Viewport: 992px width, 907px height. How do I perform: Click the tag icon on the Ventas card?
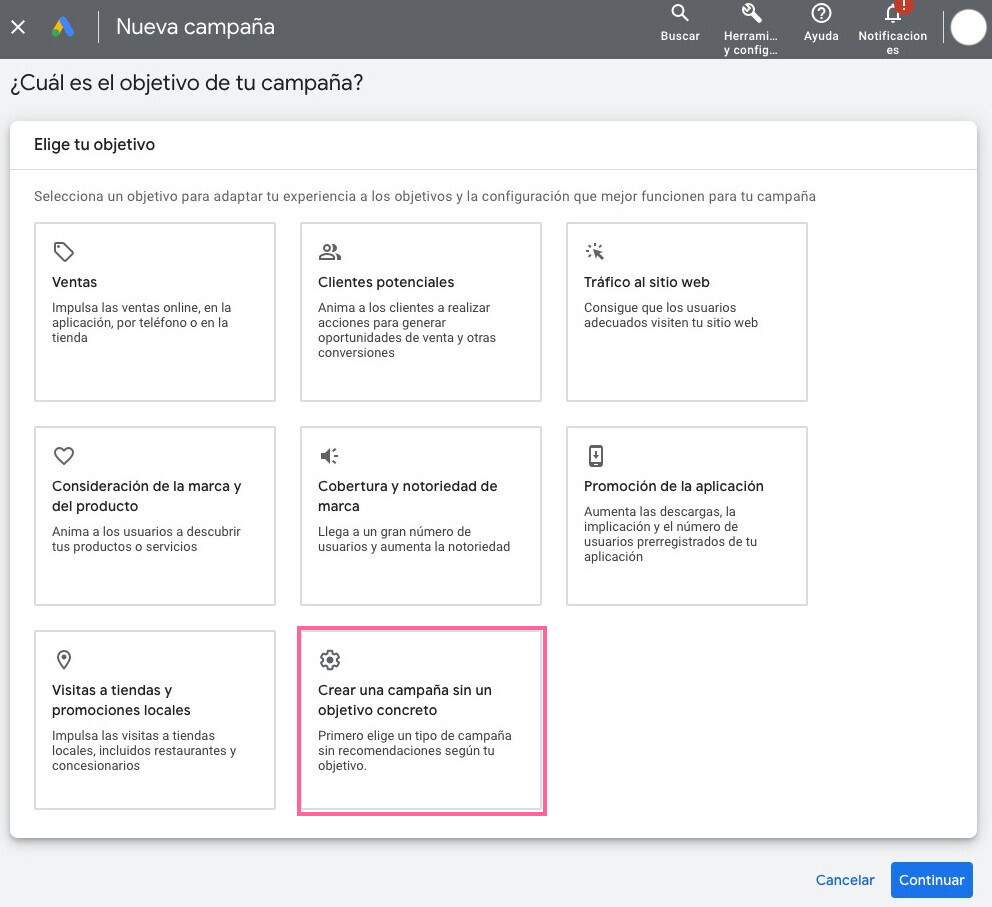(63, 251)
